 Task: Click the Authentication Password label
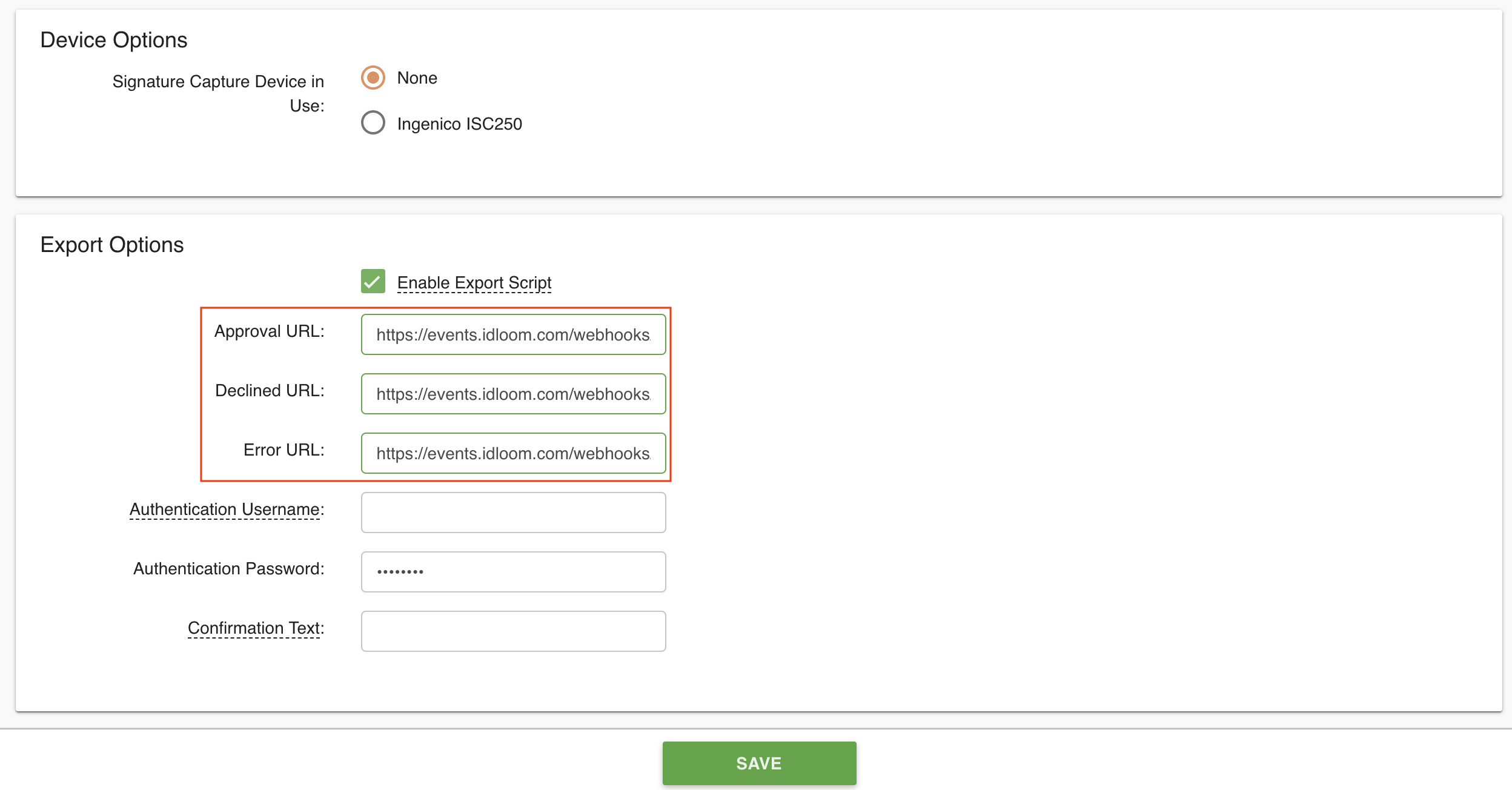(x=228, y=569)
